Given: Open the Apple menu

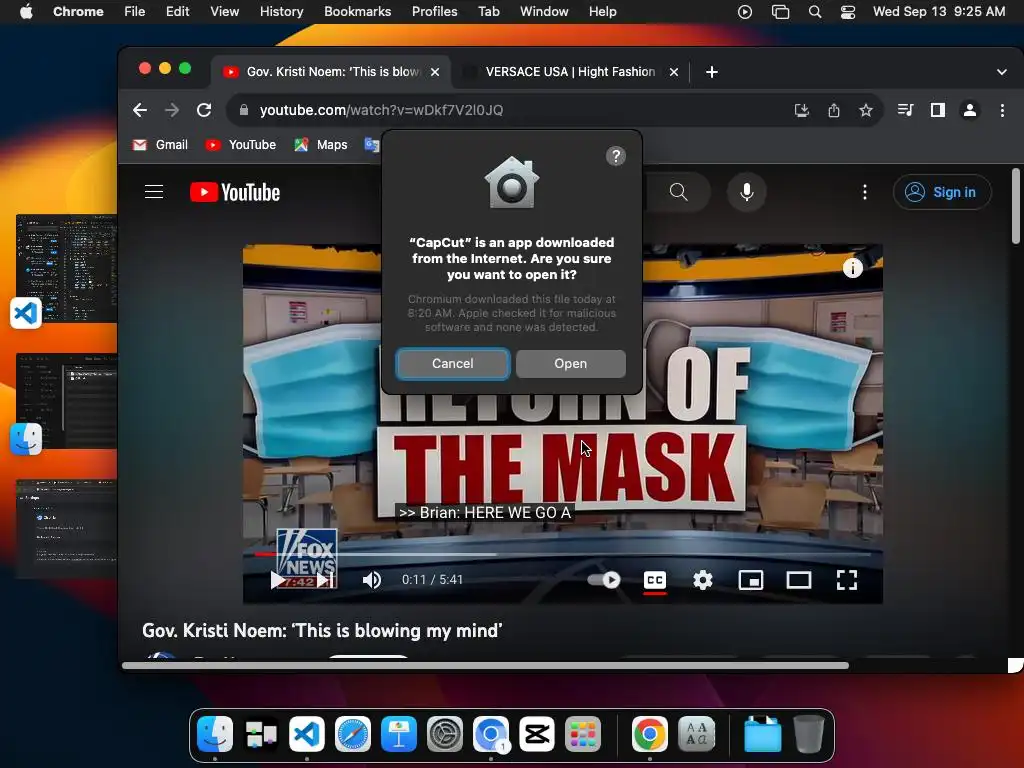Looking at the screenshot, I should [26, 12].
